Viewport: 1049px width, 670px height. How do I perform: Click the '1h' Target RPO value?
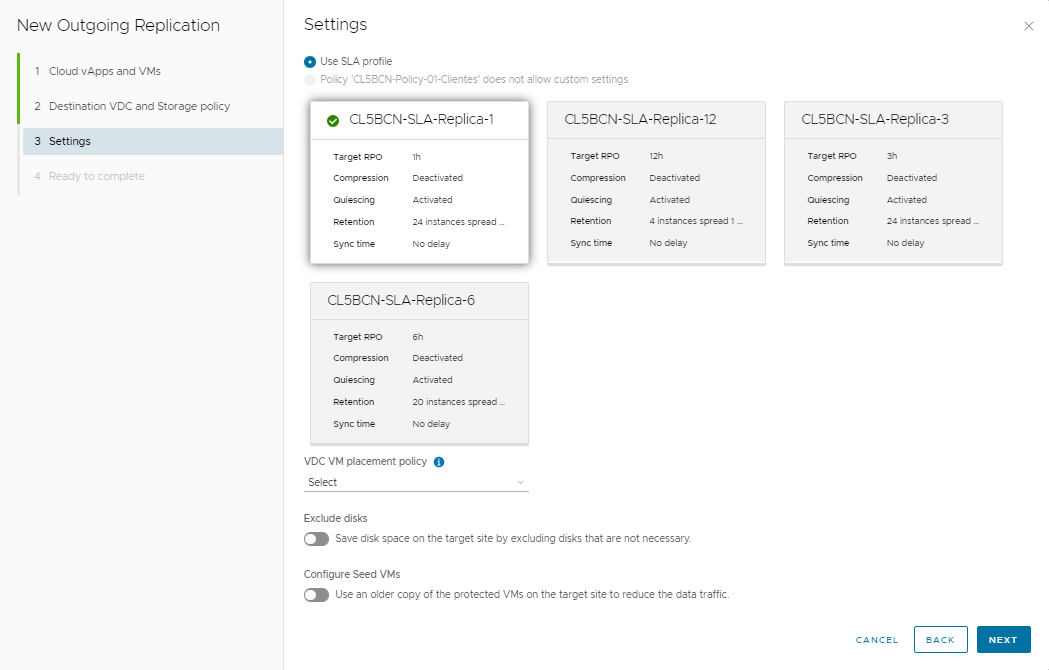(x=416, y=157)
